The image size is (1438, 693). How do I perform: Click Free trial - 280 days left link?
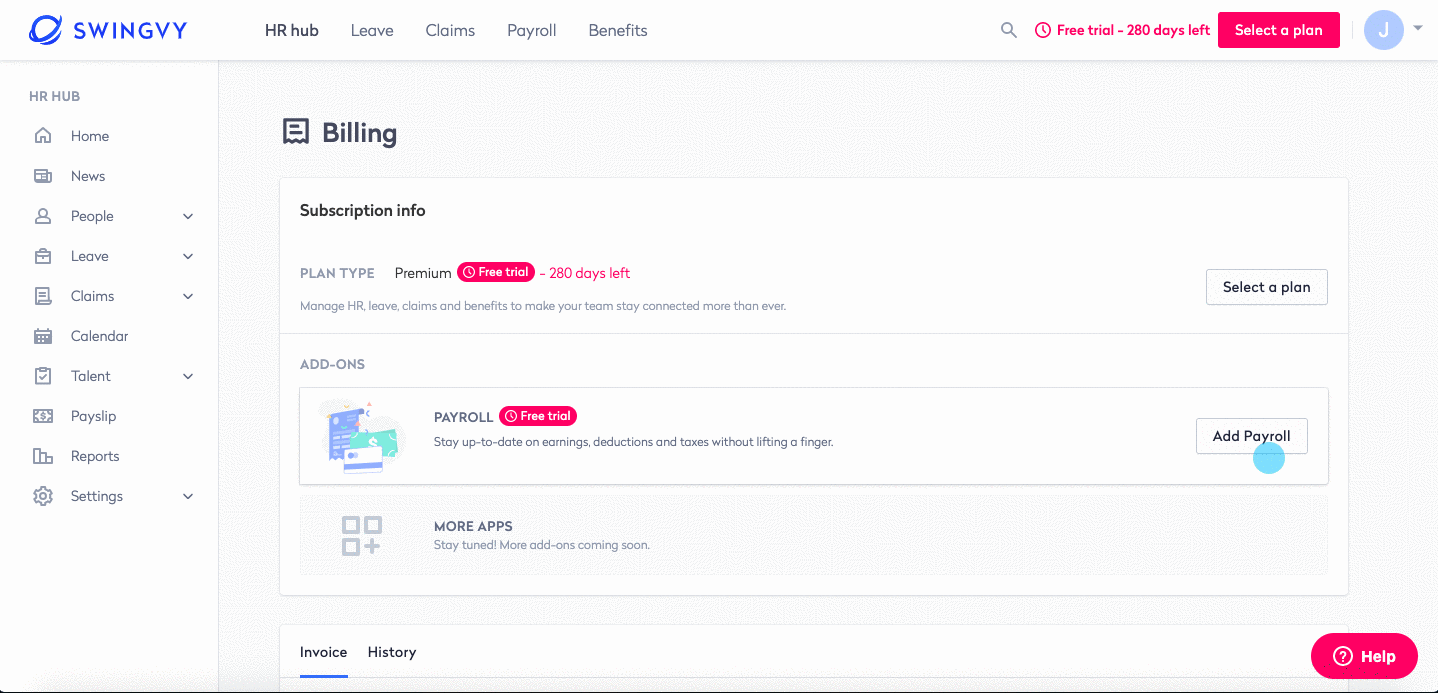[1122, 30]
